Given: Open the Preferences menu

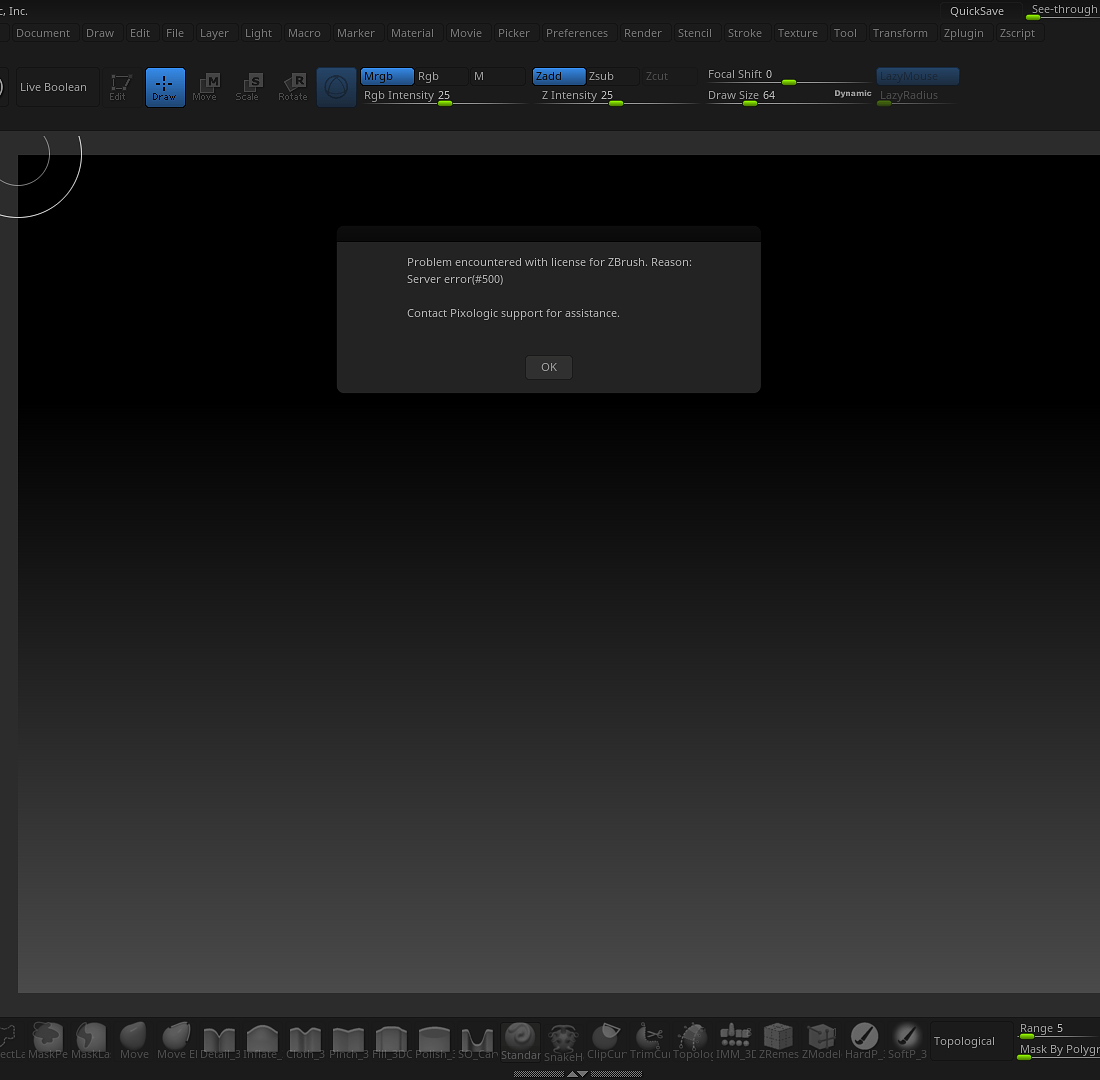Looking at the screenshot, I should click(577, 33).
